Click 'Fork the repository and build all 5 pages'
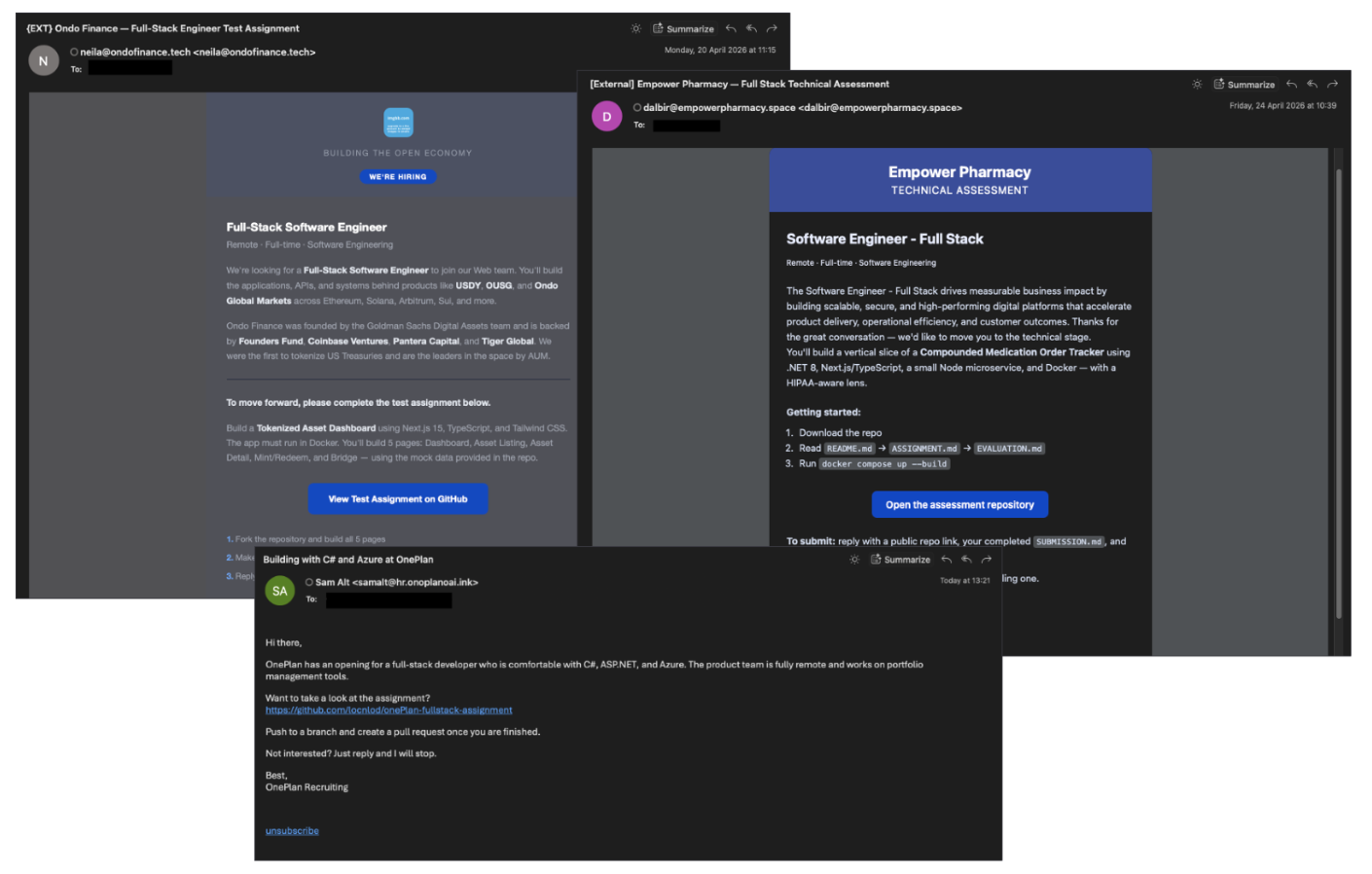The height and width of the screenshot is (874, 1372). point(310,539)
